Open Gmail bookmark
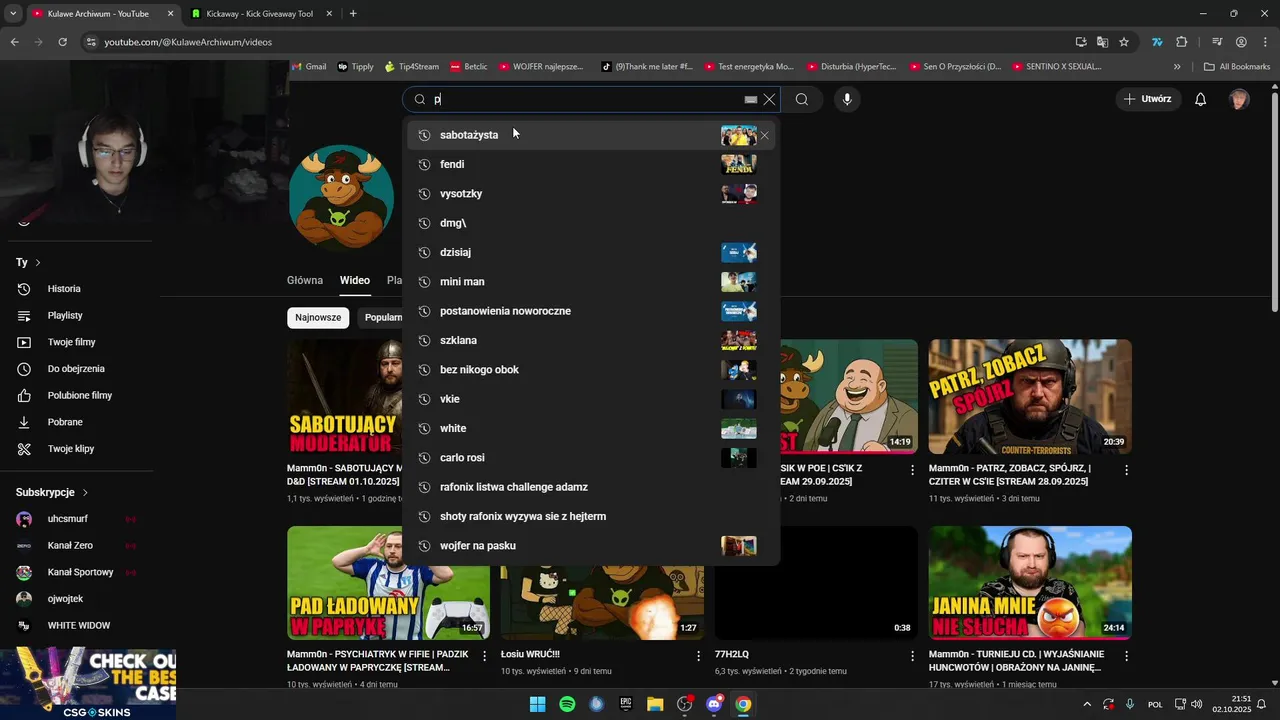Screen dimensions: 1280x720 coord(308,67)
